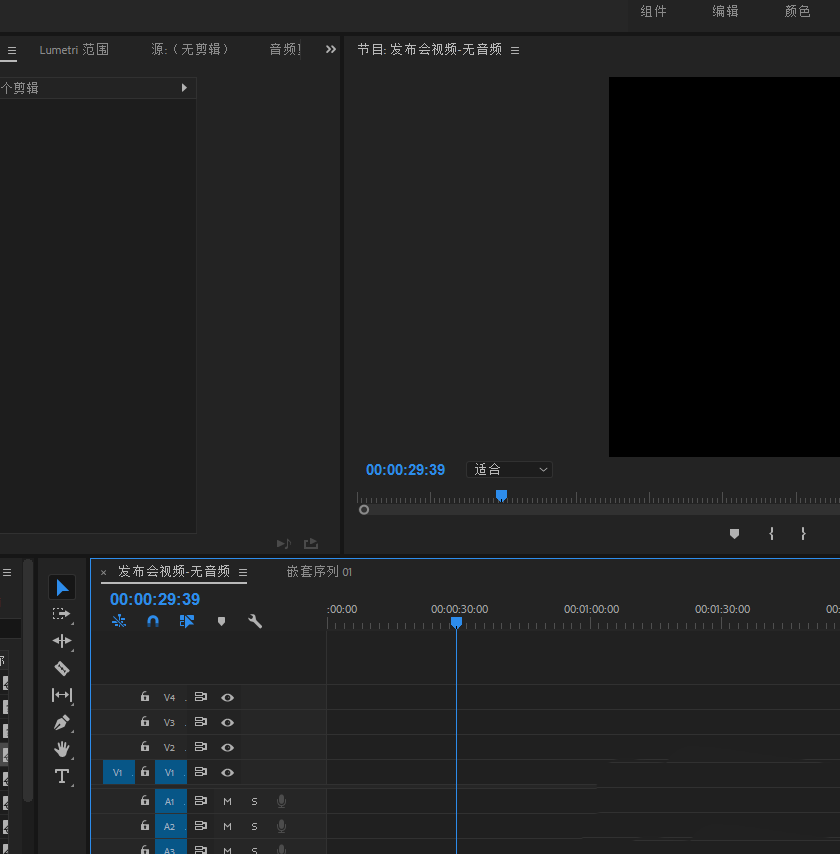840x854 pixels.
Task: Select the Type tool
Action: (x=62, y=776)
